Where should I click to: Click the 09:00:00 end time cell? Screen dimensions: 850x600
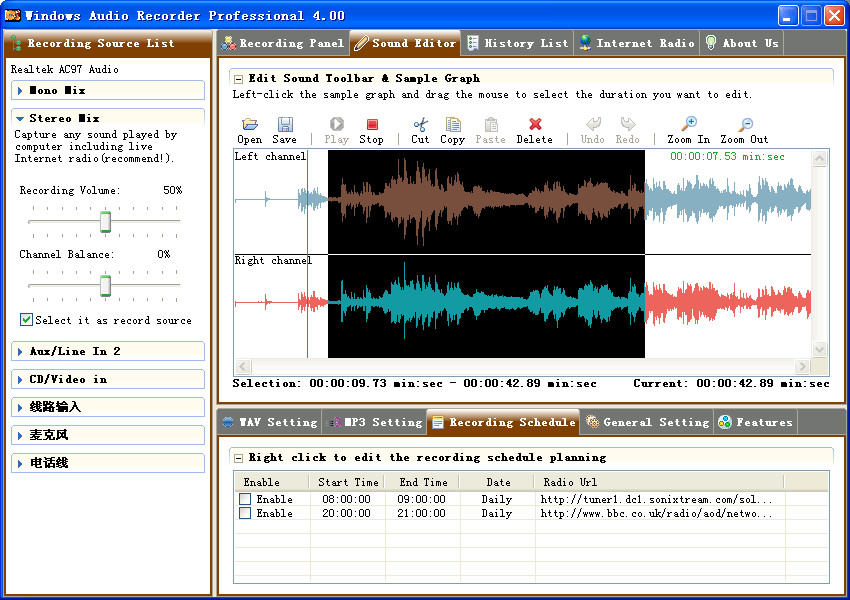[x=421, y=499]
